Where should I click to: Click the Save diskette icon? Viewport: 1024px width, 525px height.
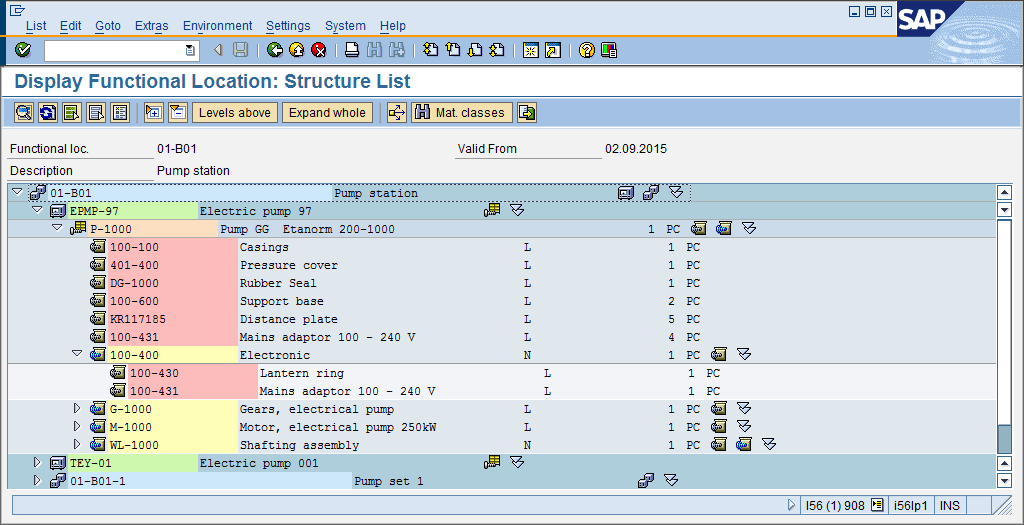240,50
